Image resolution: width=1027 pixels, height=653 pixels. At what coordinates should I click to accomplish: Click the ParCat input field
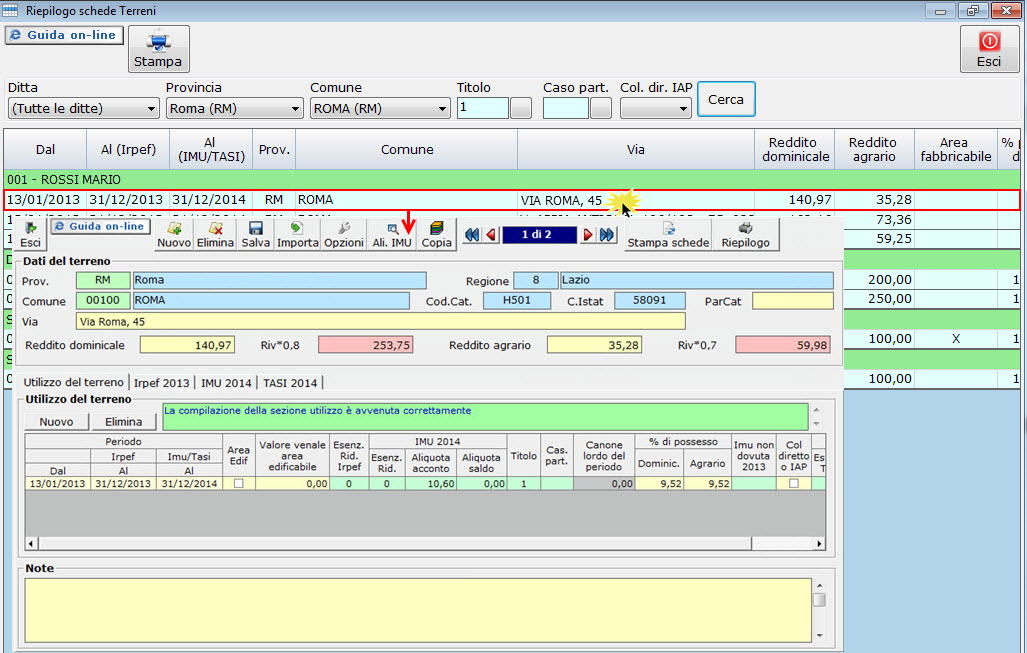point(793,301)
